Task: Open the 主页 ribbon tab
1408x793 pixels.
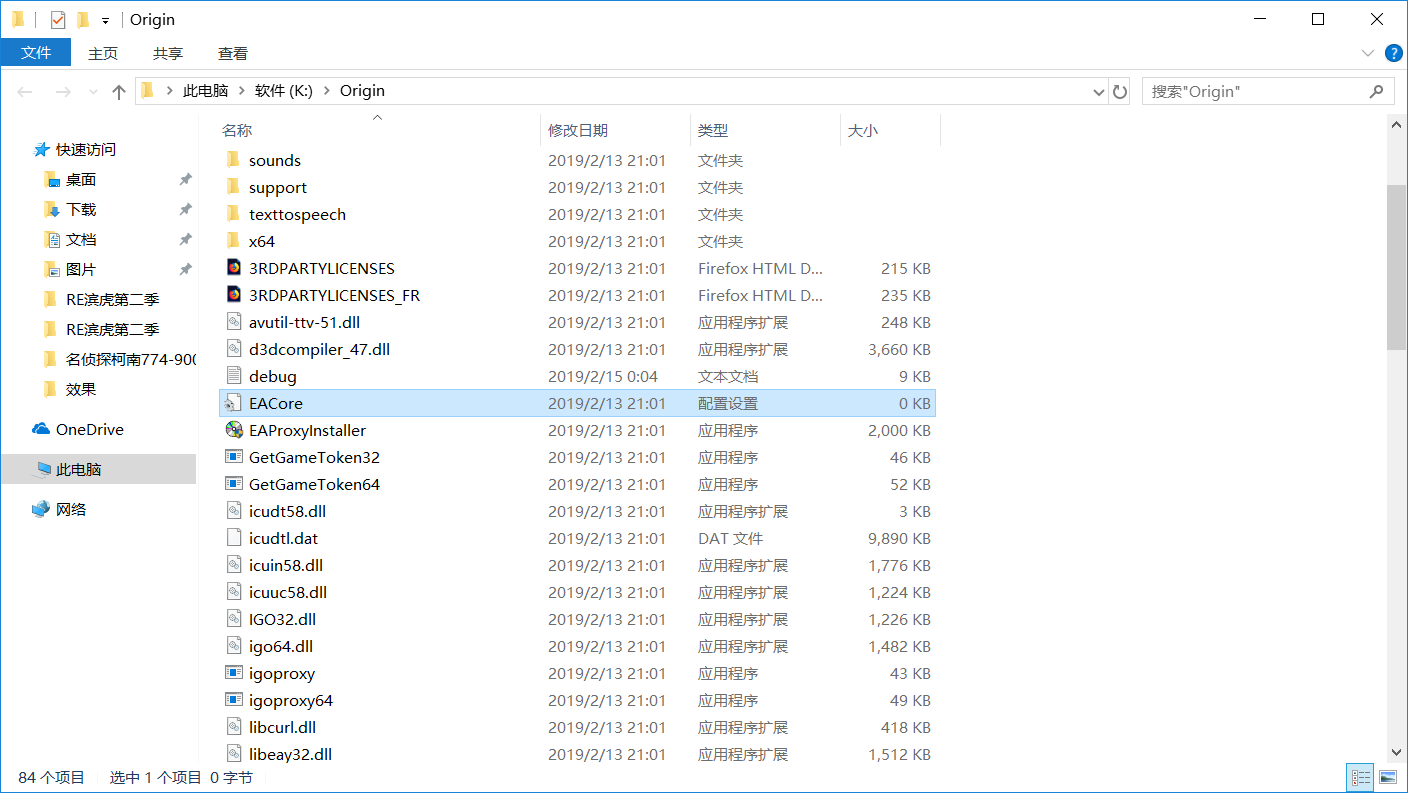Action: (102, 53)
